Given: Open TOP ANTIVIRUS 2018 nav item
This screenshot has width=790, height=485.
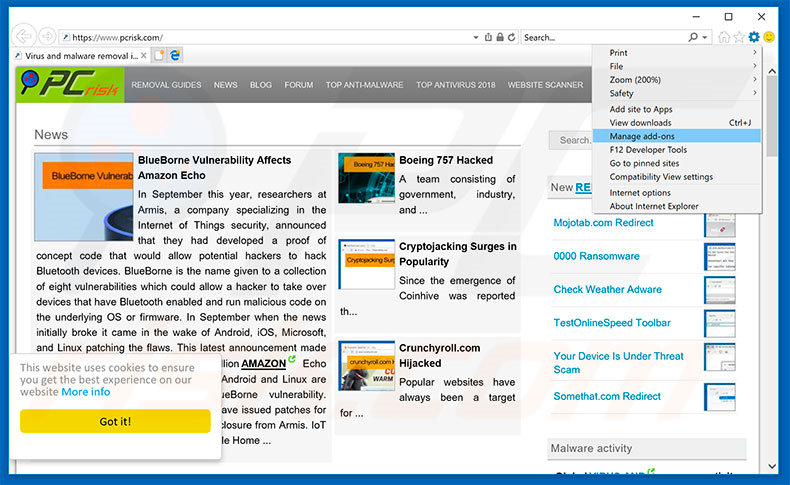Looking at the screenshot, I should pyautogui.click(x=455, y=85).
